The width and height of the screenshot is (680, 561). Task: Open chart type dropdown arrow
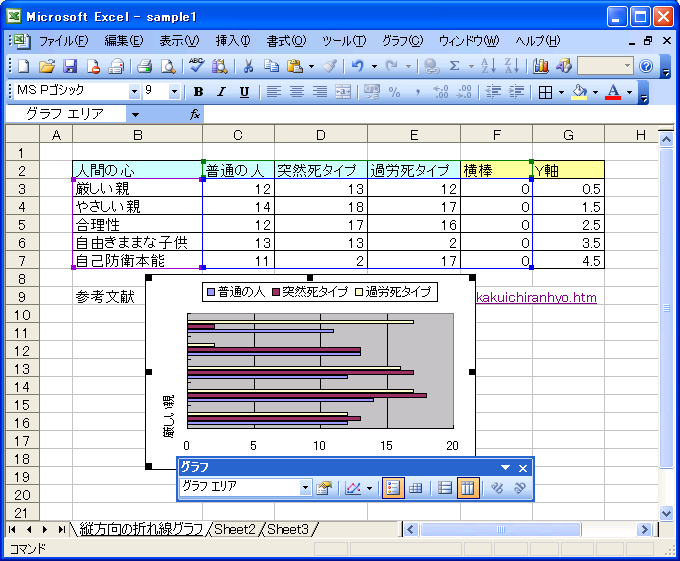coord(369,488)
